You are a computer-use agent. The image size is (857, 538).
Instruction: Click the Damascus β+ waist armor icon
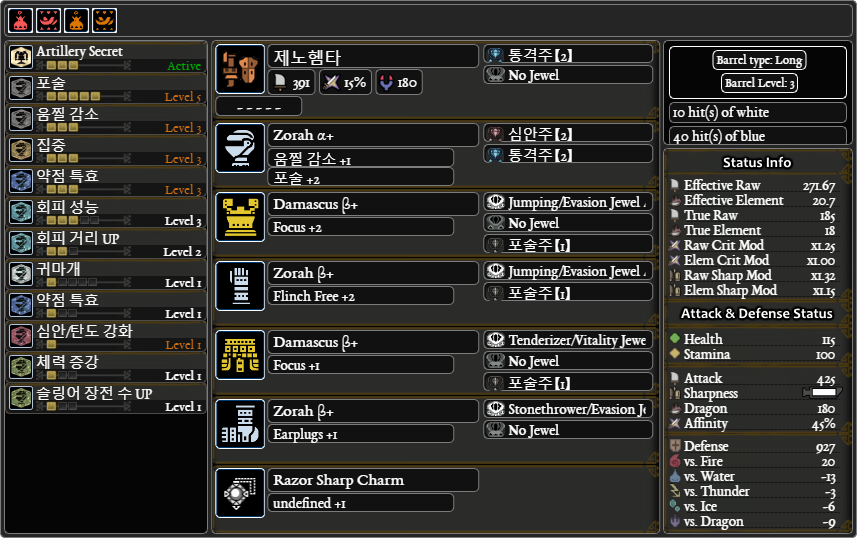(240, 355)
